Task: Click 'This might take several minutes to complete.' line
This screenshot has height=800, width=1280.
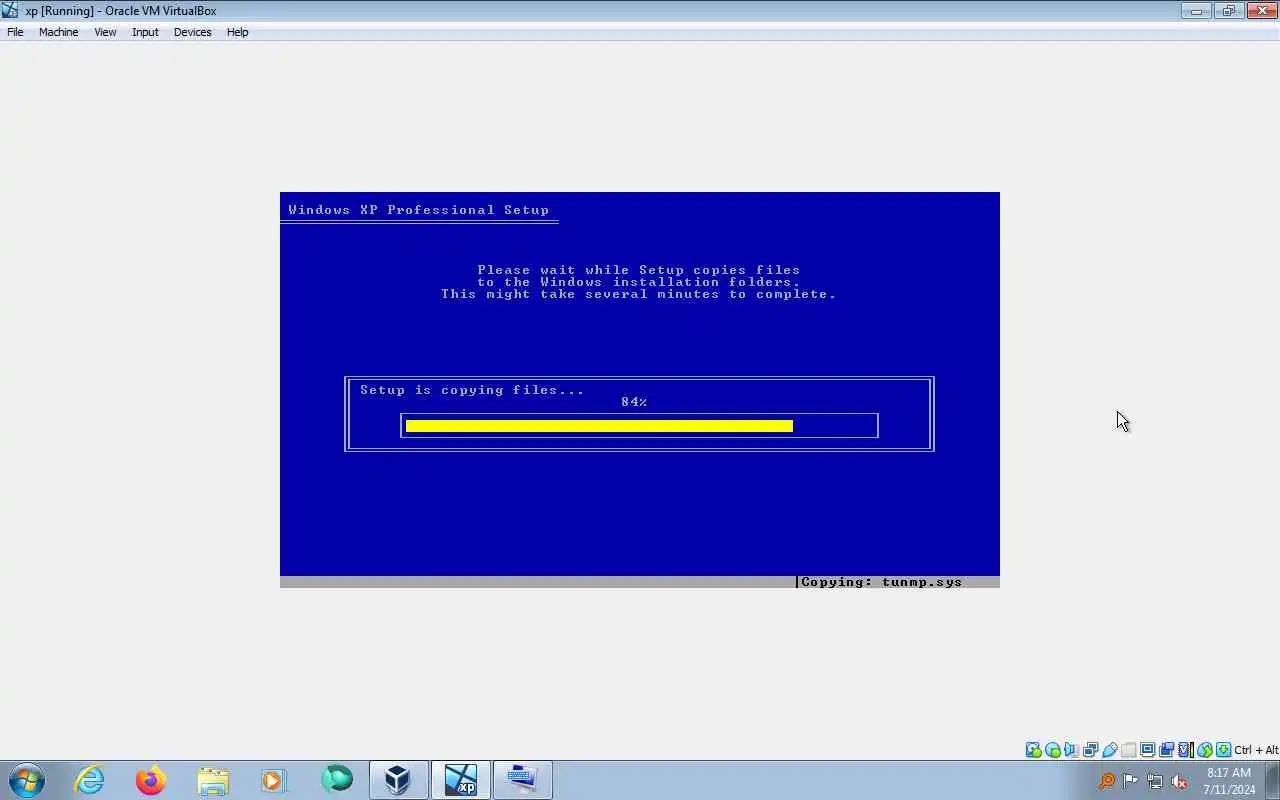Action: click(x=638, y=294)
